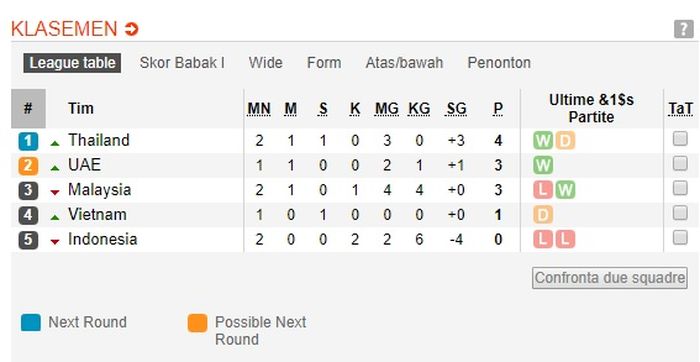Open the Vietnam team link
Screen dimensions: 700x362
97,215
